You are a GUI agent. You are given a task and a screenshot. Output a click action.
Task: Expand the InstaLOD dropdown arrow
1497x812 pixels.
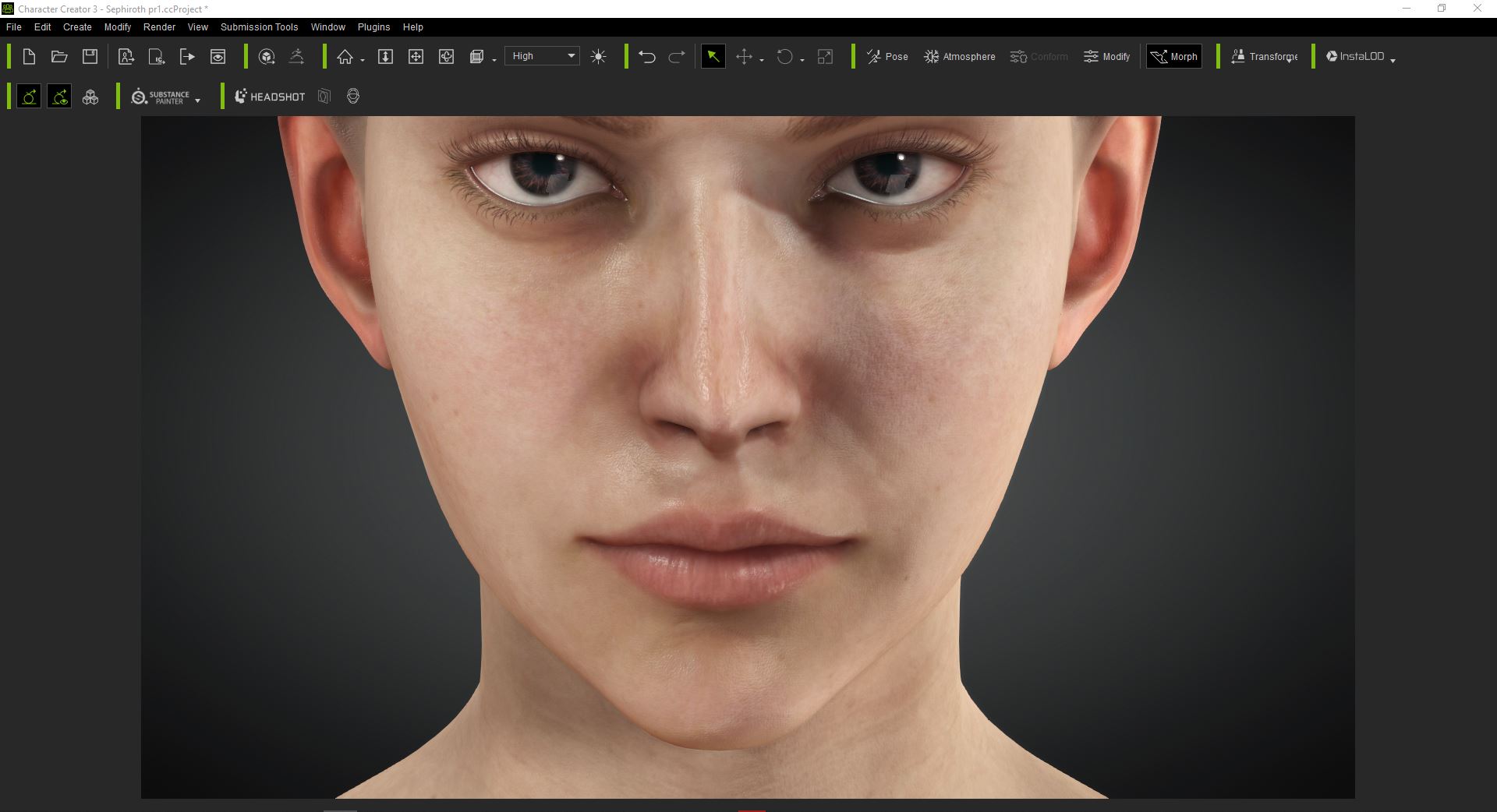click(1393, 60)
